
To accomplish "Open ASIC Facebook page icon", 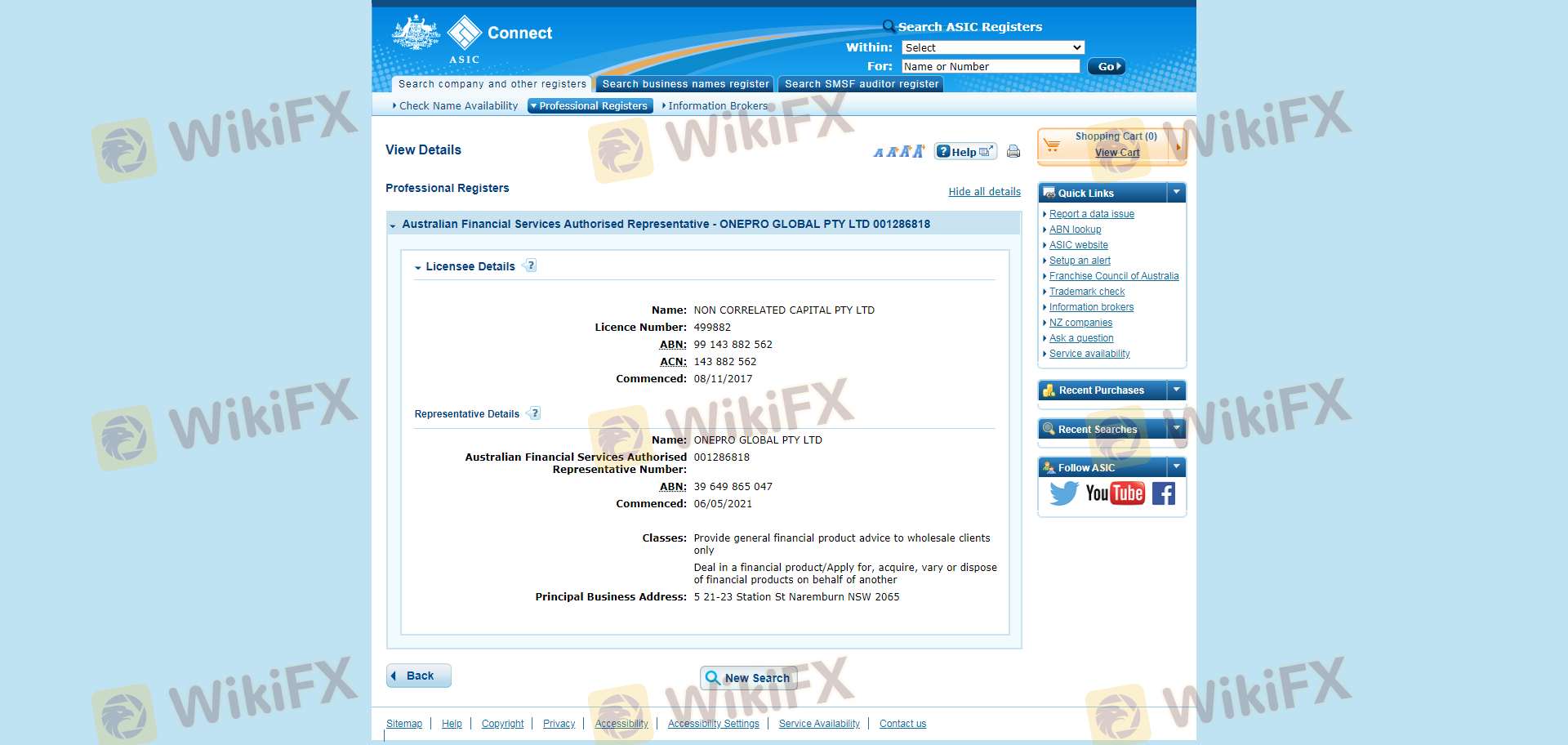I will point(1164,493).
